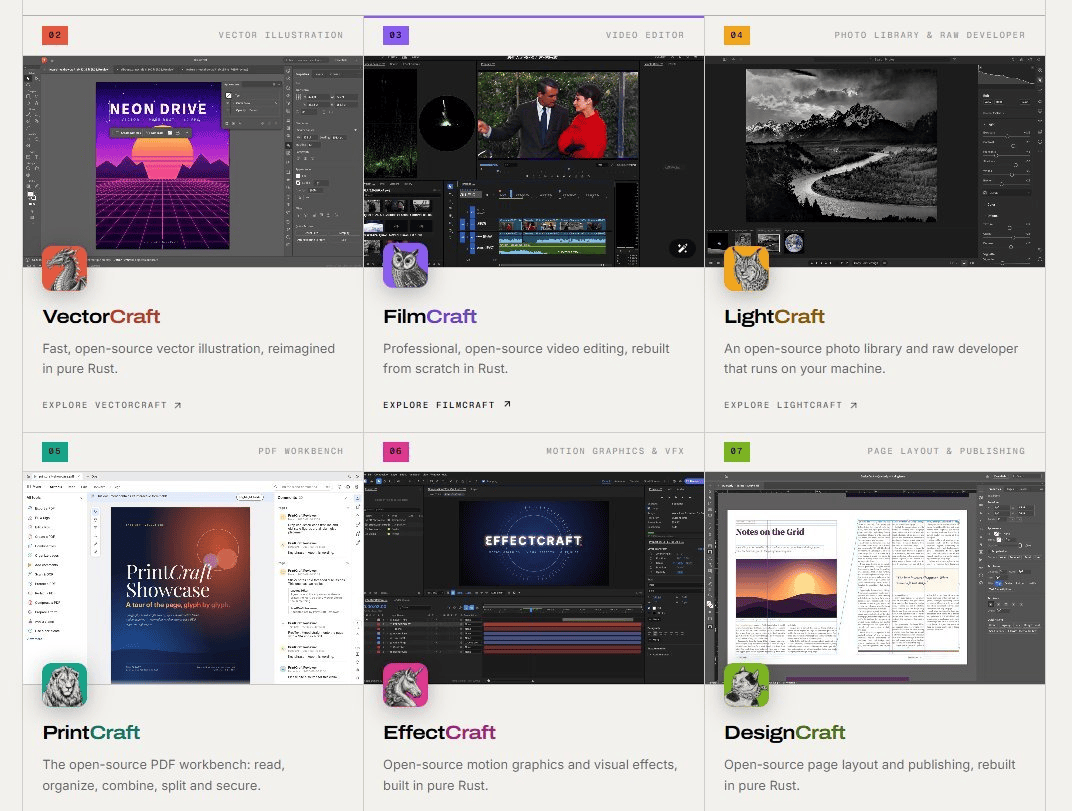Click the purple 03 number badge
The width and height of the screenshot is (1072, 811).
coord(396,35)
